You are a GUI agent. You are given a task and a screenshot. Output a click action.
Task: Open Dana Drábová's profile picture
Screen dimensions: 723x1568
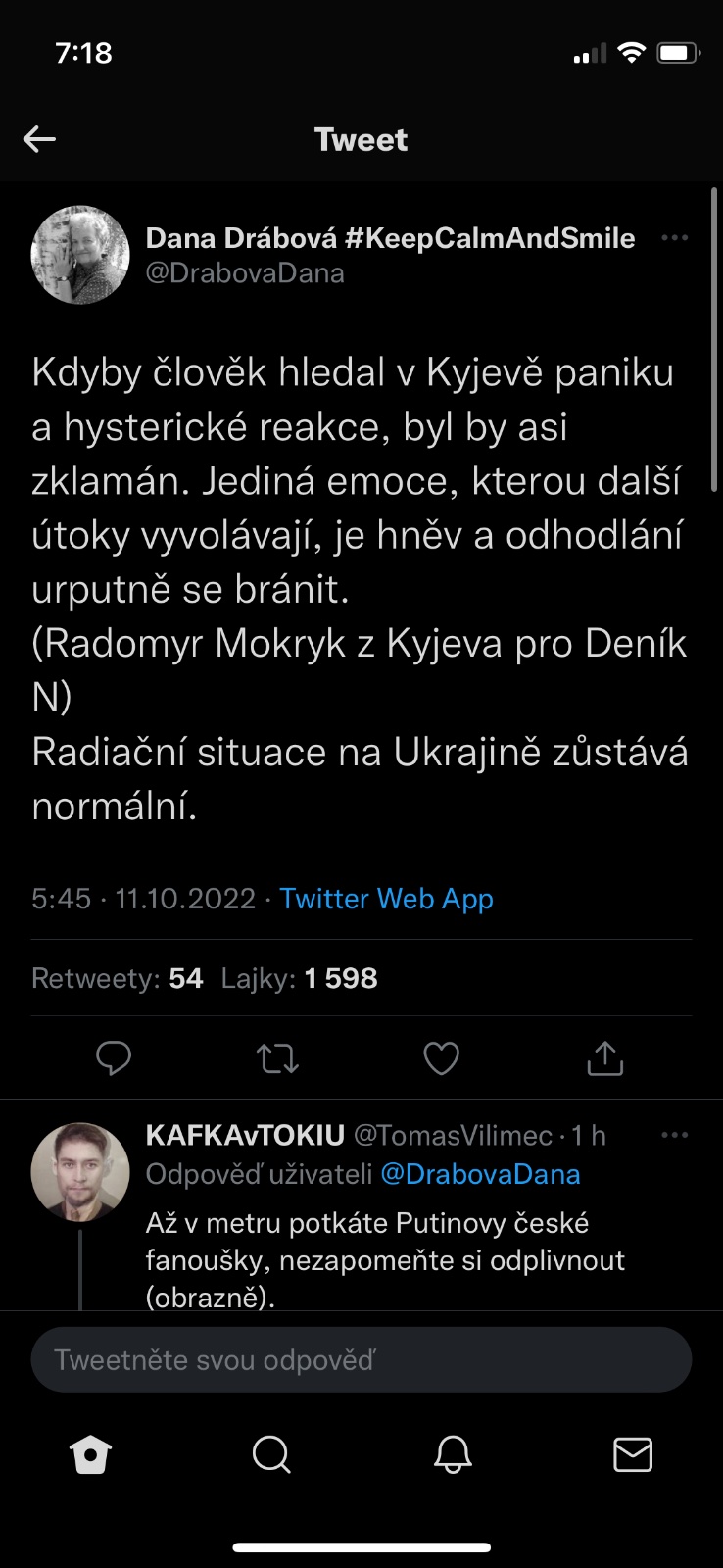click(80, 255)
